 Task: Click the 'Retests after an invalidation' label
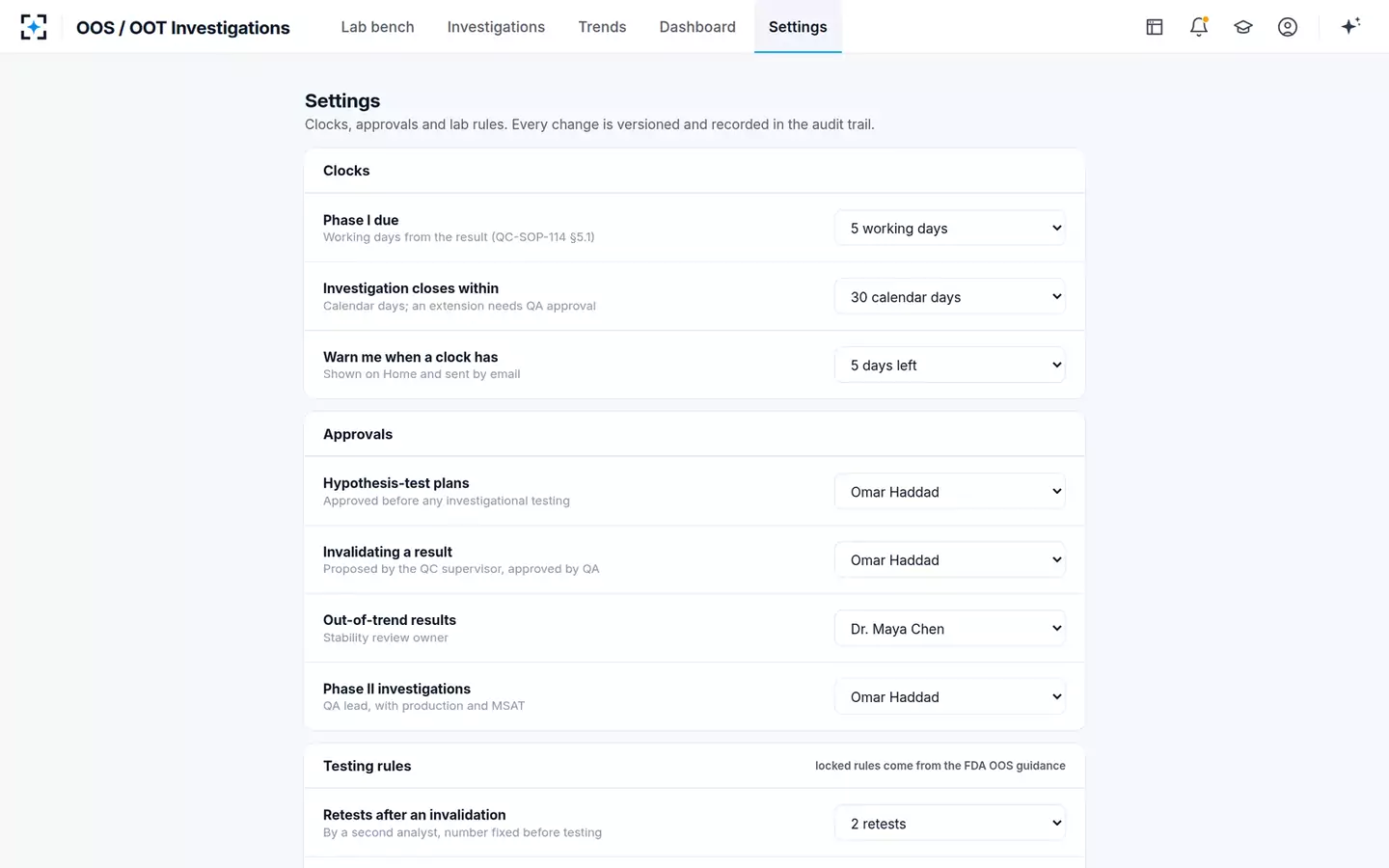click(415, 815)
